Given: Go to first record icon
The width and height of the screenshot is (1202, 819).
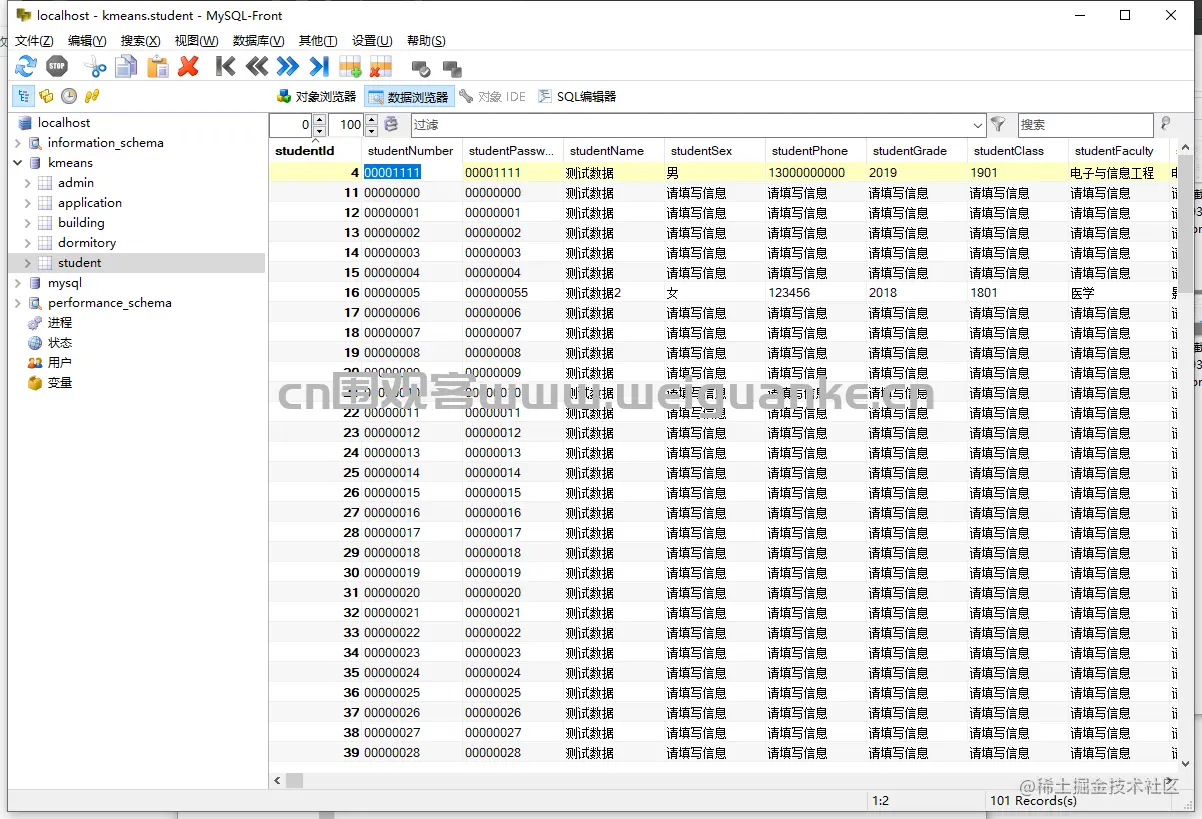Looking at the screenshot, I should pos(226,67).
